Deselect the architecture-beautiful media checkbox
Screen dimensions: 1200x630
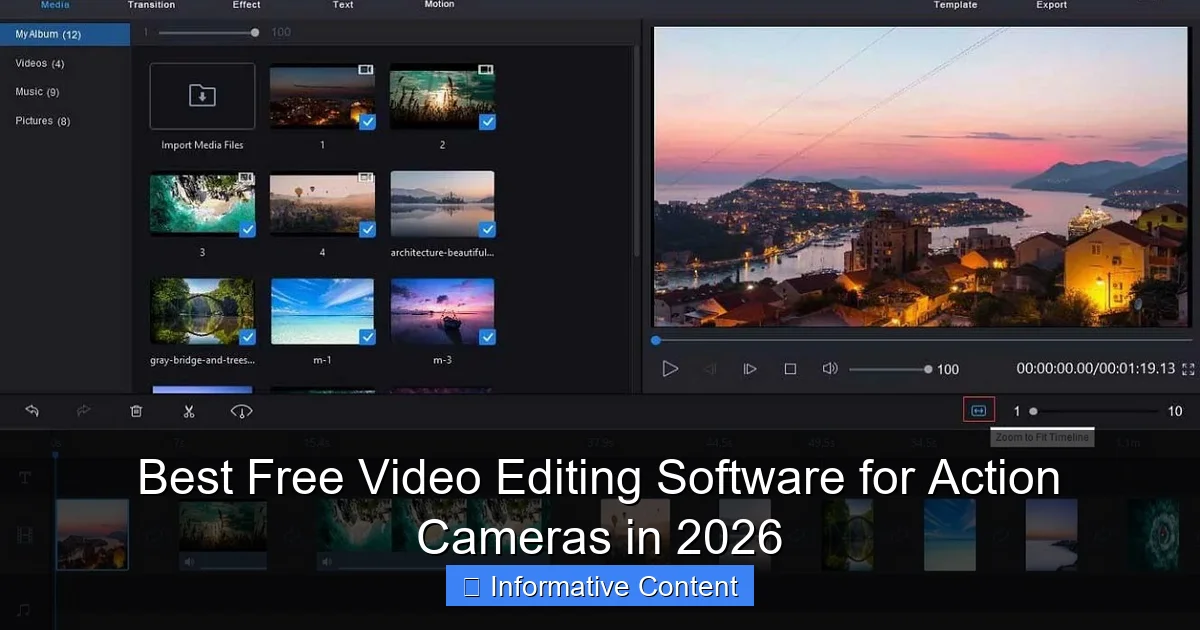[487, 228]
